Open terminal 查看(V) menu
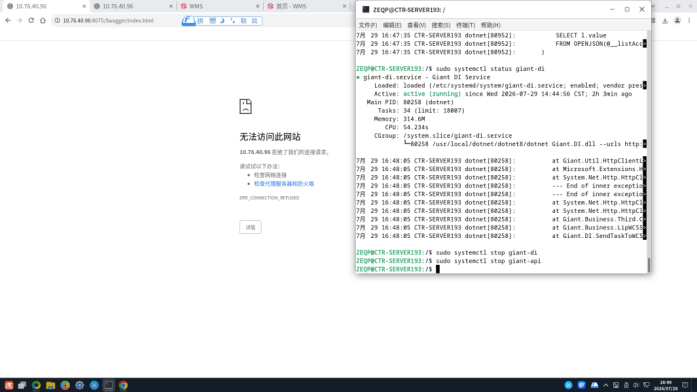 click(x=417, y=25)
